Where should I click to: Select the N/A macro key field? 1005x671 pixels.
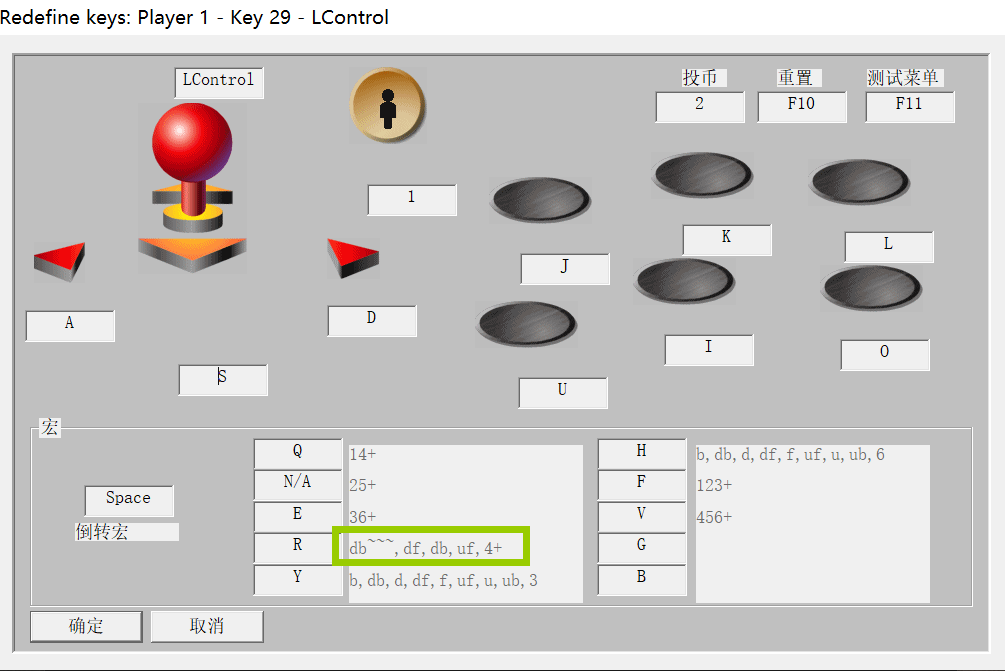[x=298, y=485]
